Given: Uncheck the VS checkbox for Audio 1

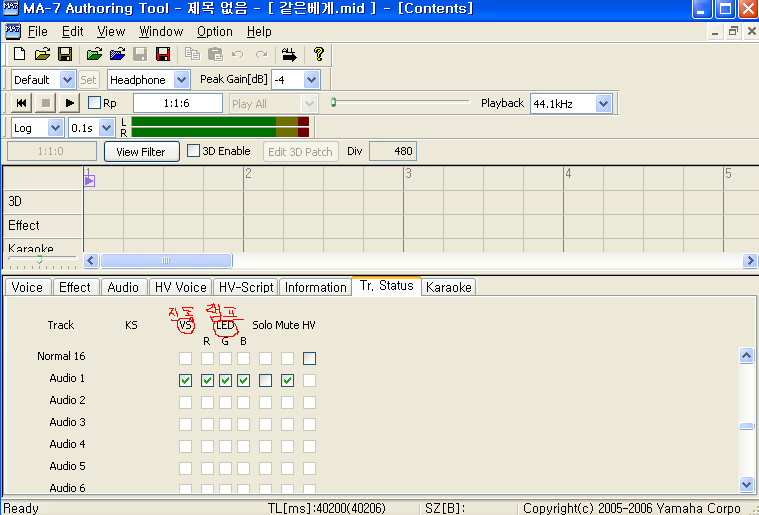Looking at the screenshot, I should 185,380.
